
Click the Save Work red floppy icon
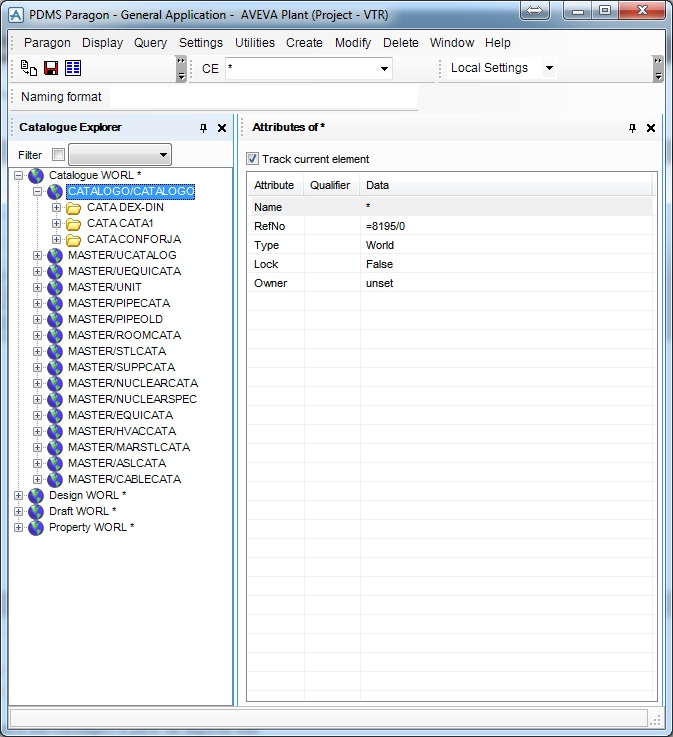(x=51, y=68)
